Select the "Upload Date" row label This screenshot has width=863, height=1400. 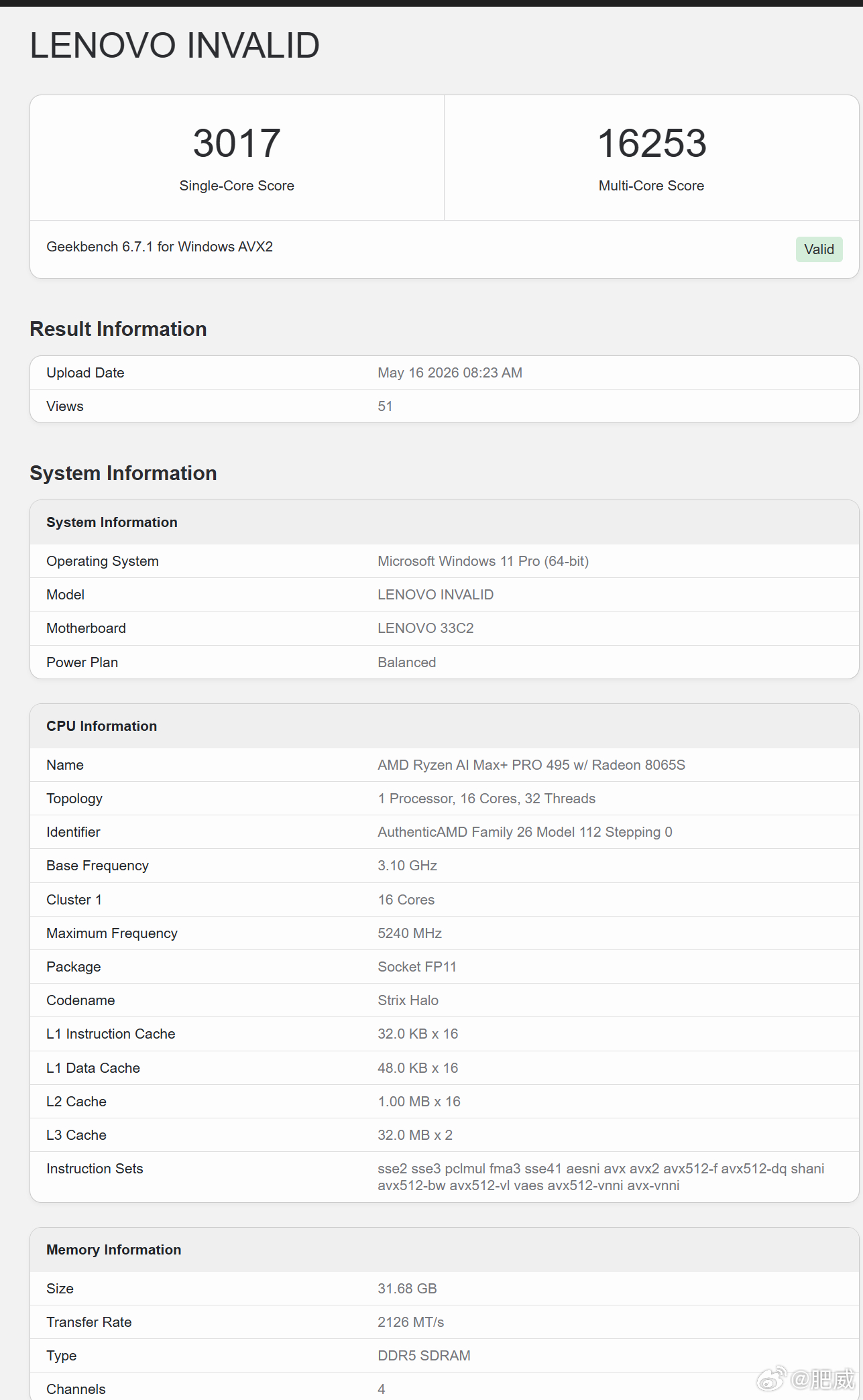click(85, 373)
